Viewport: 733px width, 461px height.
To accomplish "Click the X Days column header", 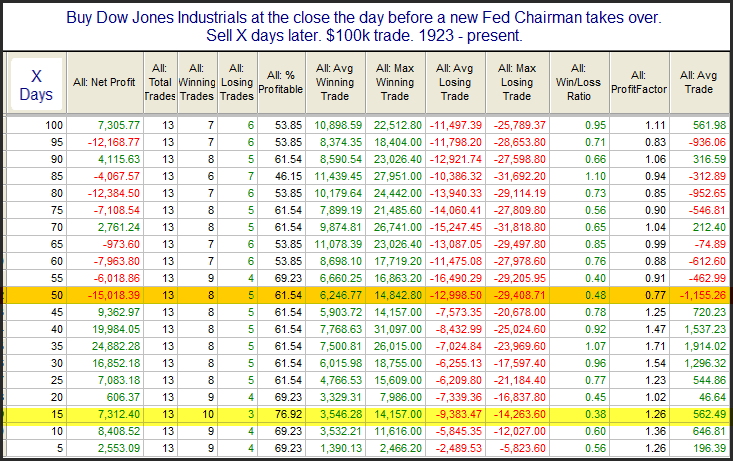I will point(36,85).
